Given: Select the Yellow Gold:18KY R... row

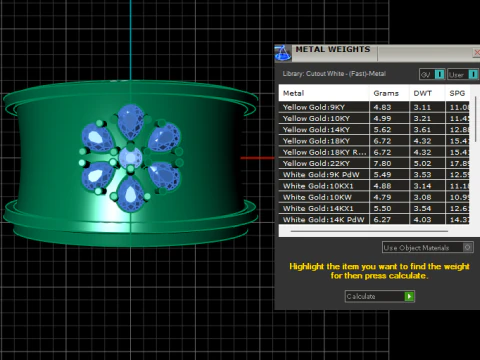Looking at the screenshot, I should tap(374, 152).
